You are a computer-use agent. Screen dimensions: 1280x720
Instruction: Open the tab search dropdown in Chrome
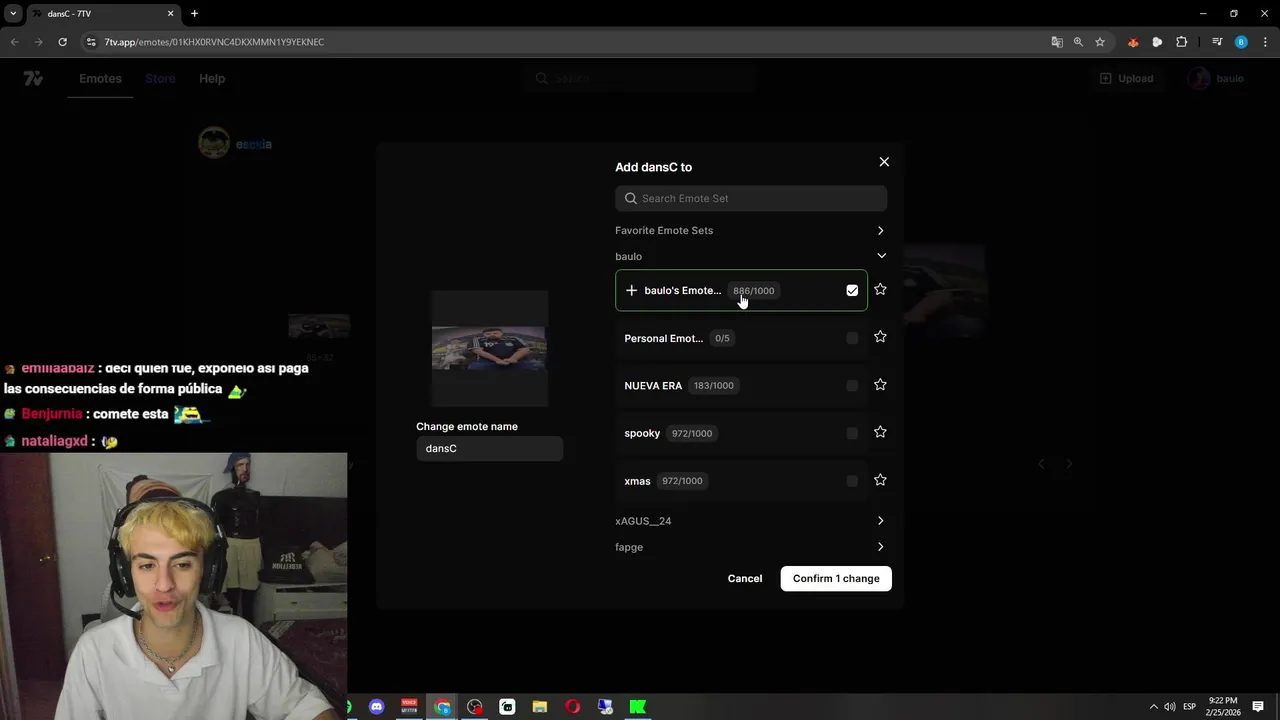pos(13,14)
